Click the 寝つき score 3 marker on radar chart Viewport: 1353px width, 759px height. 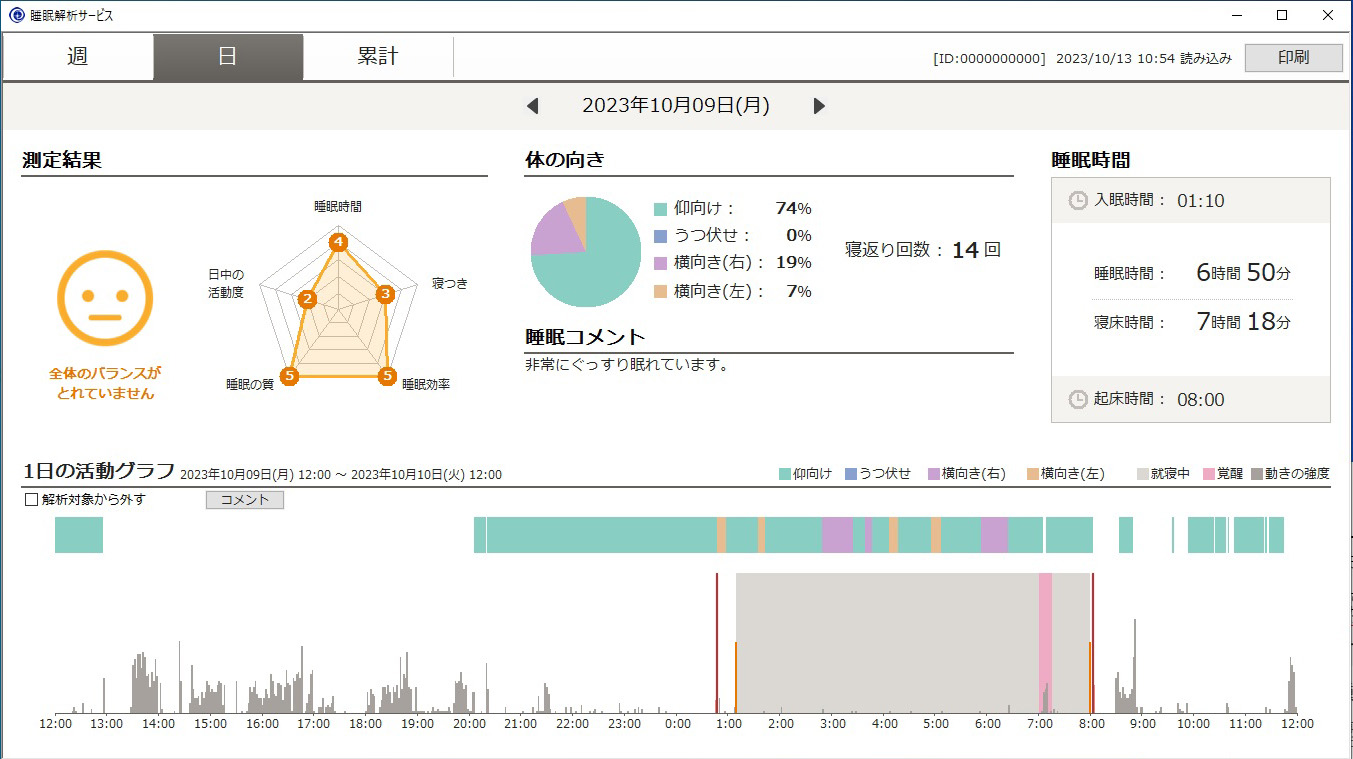pyautogui.click(x=384, y=294)
